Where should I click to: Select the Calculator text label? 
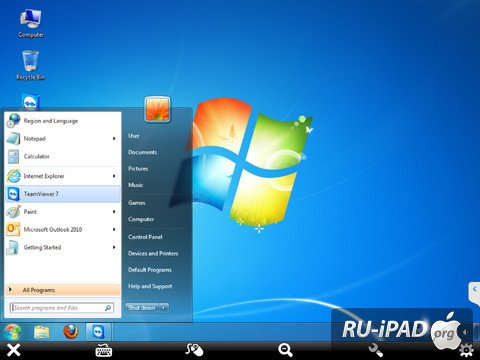pyautogui.click(x=37, y=156)
